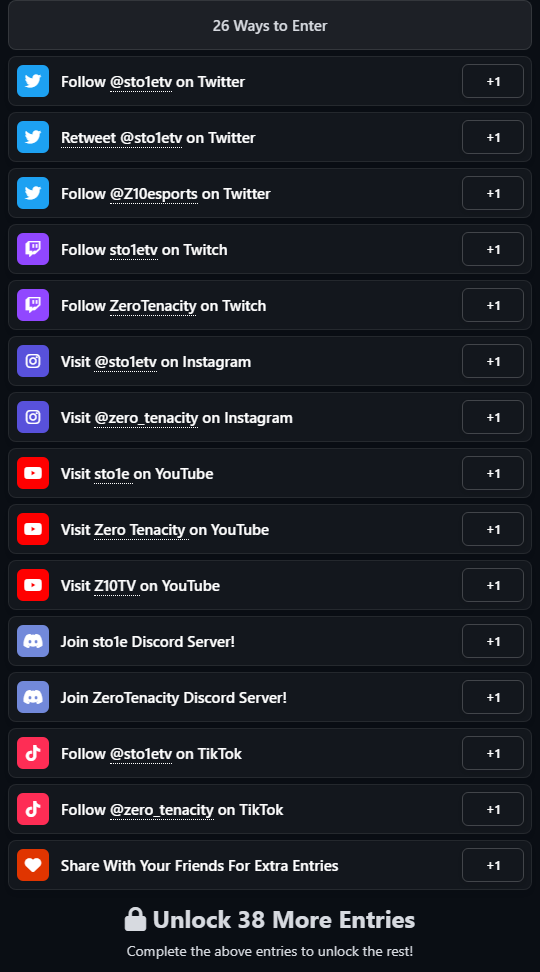Viewport: 540px width, 972px height.
Task: Open the @sto1etv Instagram link
Action: [x=126, y=362]
